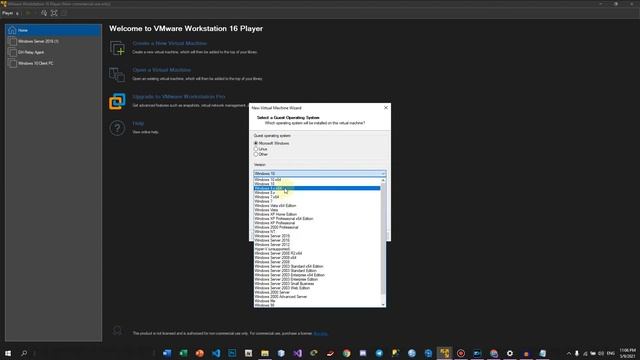
Task: Choose Windows Server 2012 in version list
Action: 317,244
